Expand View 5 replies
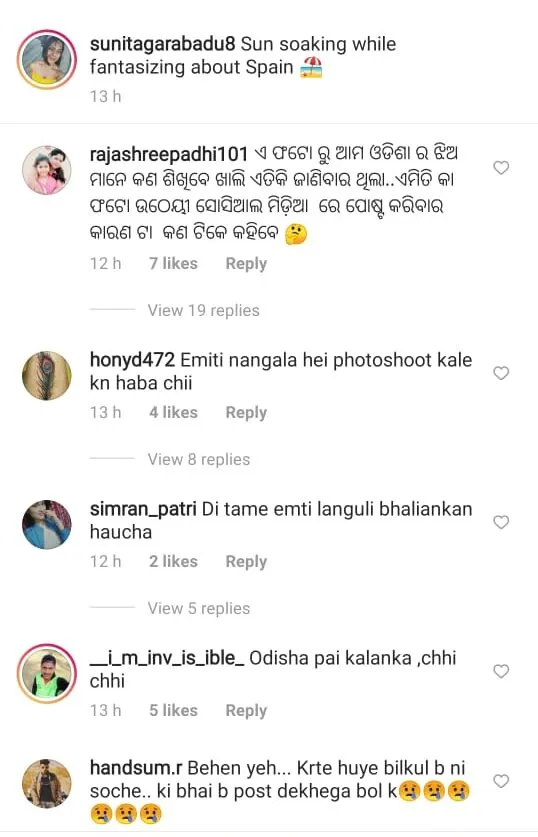 coord(199,608)
